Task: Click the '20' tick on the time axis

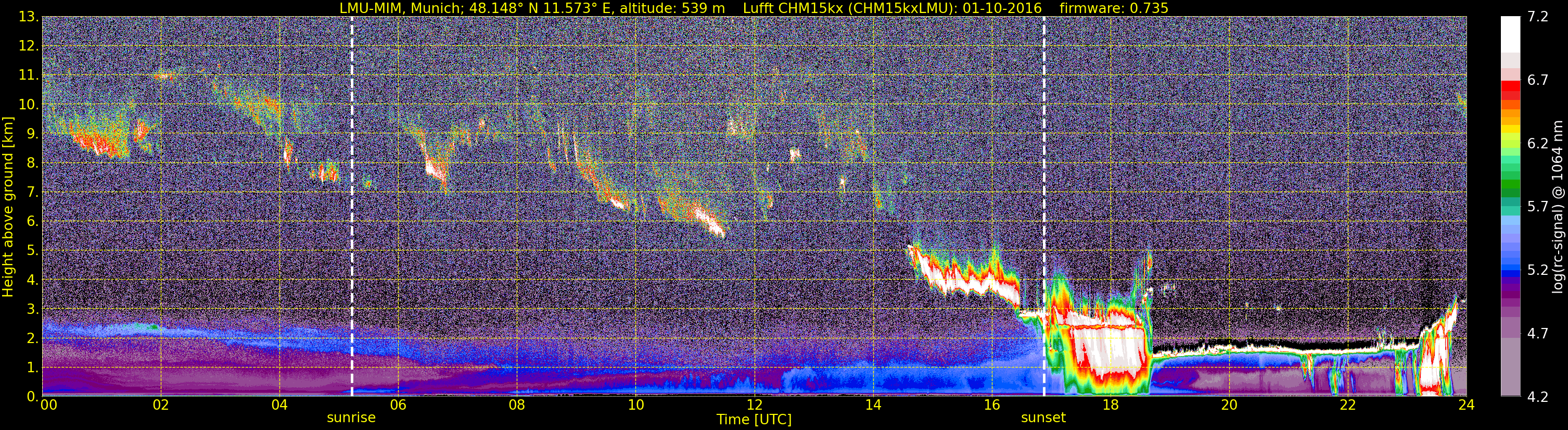Action: 1229,406
